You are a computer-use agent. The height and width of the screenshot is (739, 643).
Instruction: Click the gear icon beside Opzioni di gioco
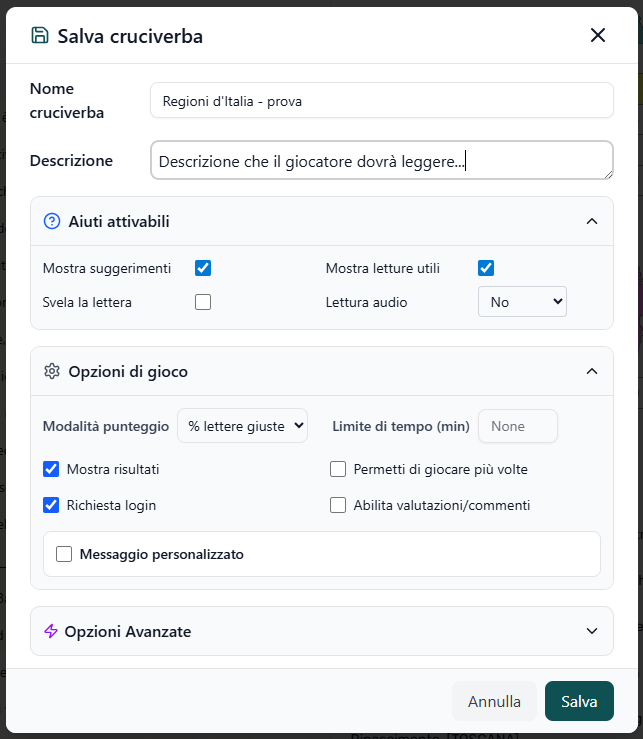(x=52, y=371)
